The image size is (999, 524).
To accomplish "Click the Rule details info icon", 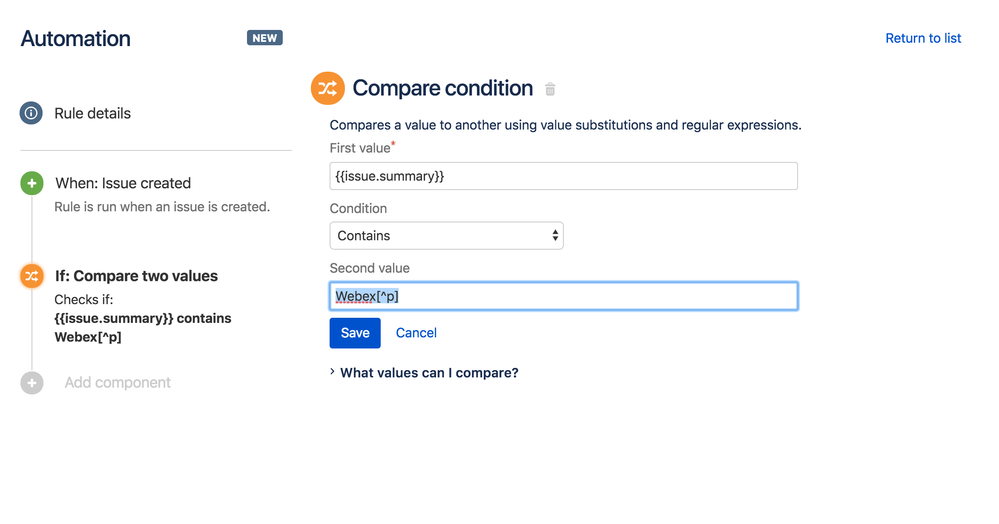I will pos(31,113).
